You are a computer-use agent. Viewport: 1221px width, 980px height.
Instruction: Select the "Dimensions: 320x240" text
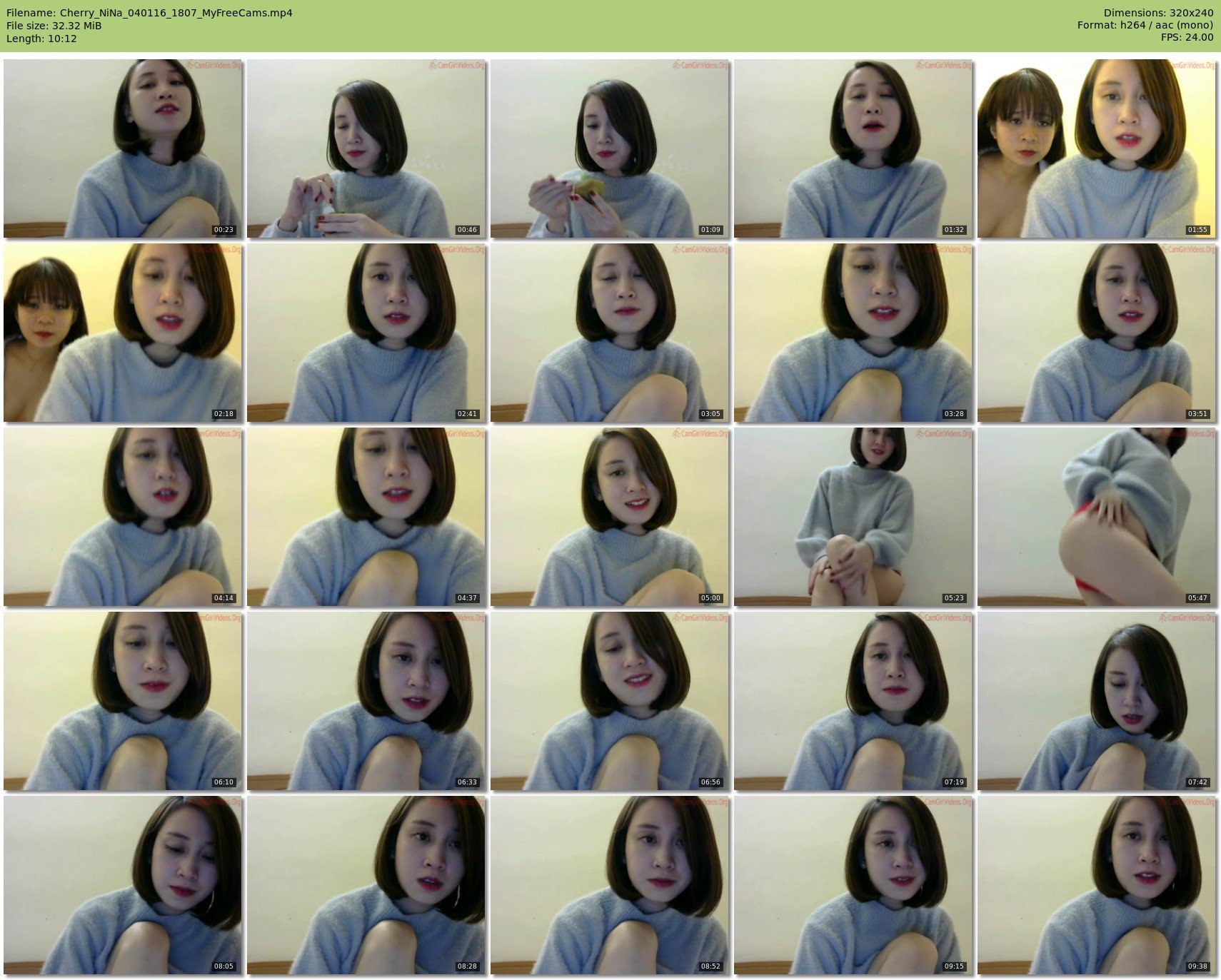[1158, 13]
